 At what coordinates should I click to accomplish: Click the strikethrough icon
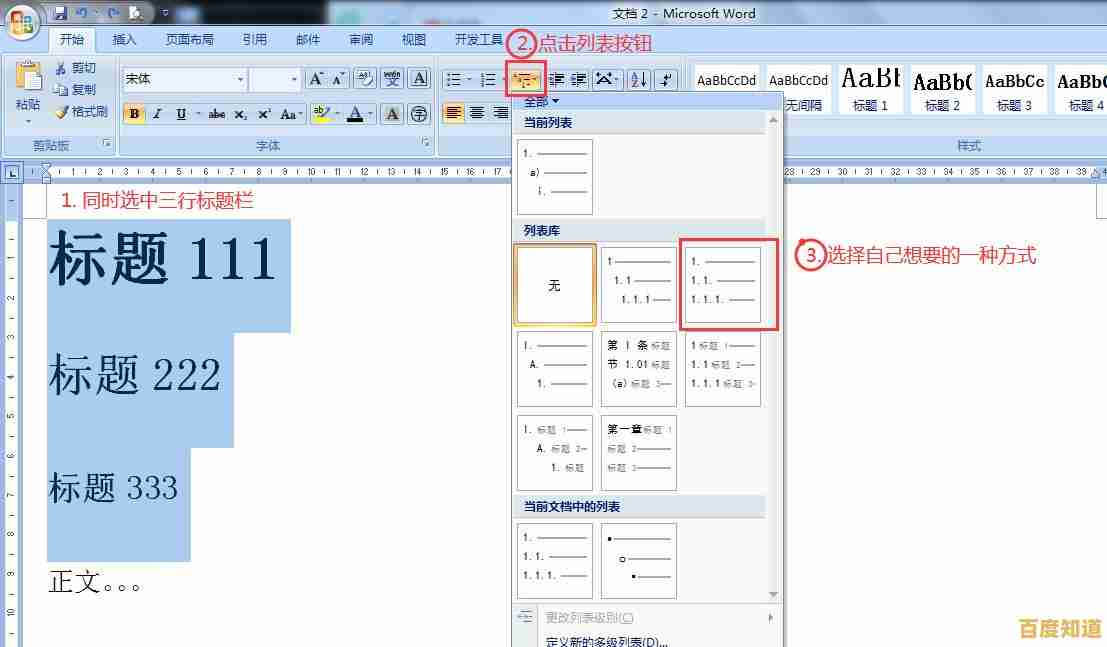217,113
